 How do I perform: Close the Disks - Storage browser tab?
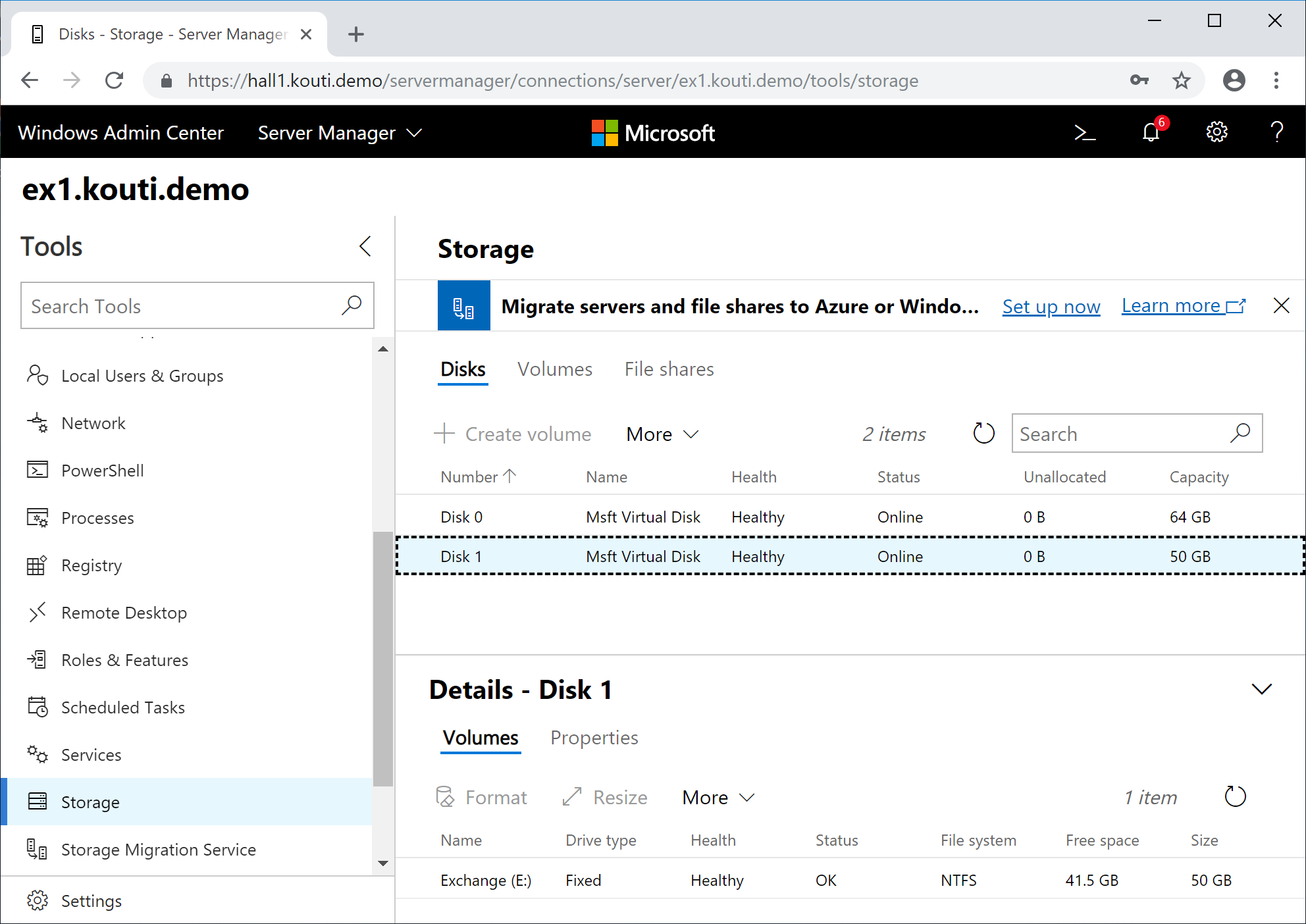(306, 34)
